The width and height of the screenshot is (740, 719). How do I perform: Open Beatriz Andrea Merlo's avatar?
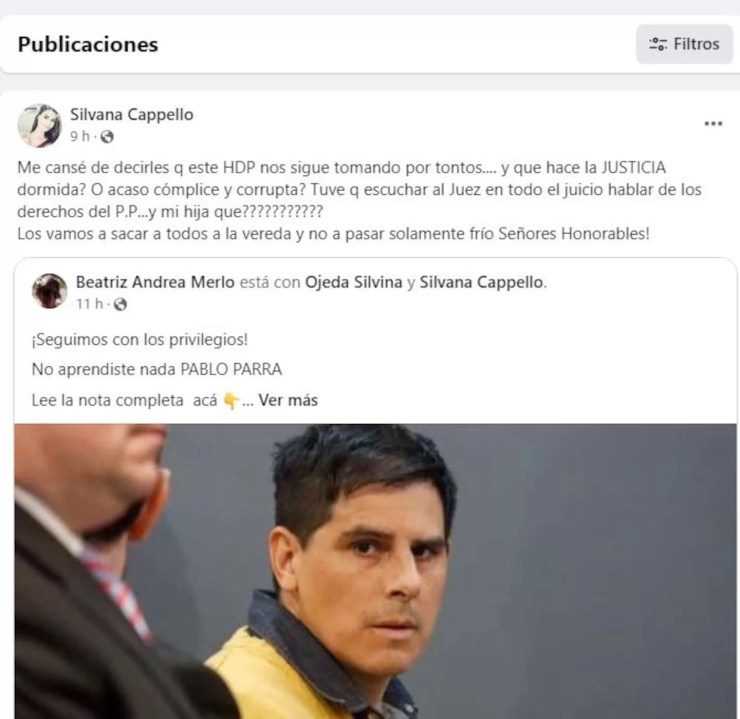(x=50, y=291)
